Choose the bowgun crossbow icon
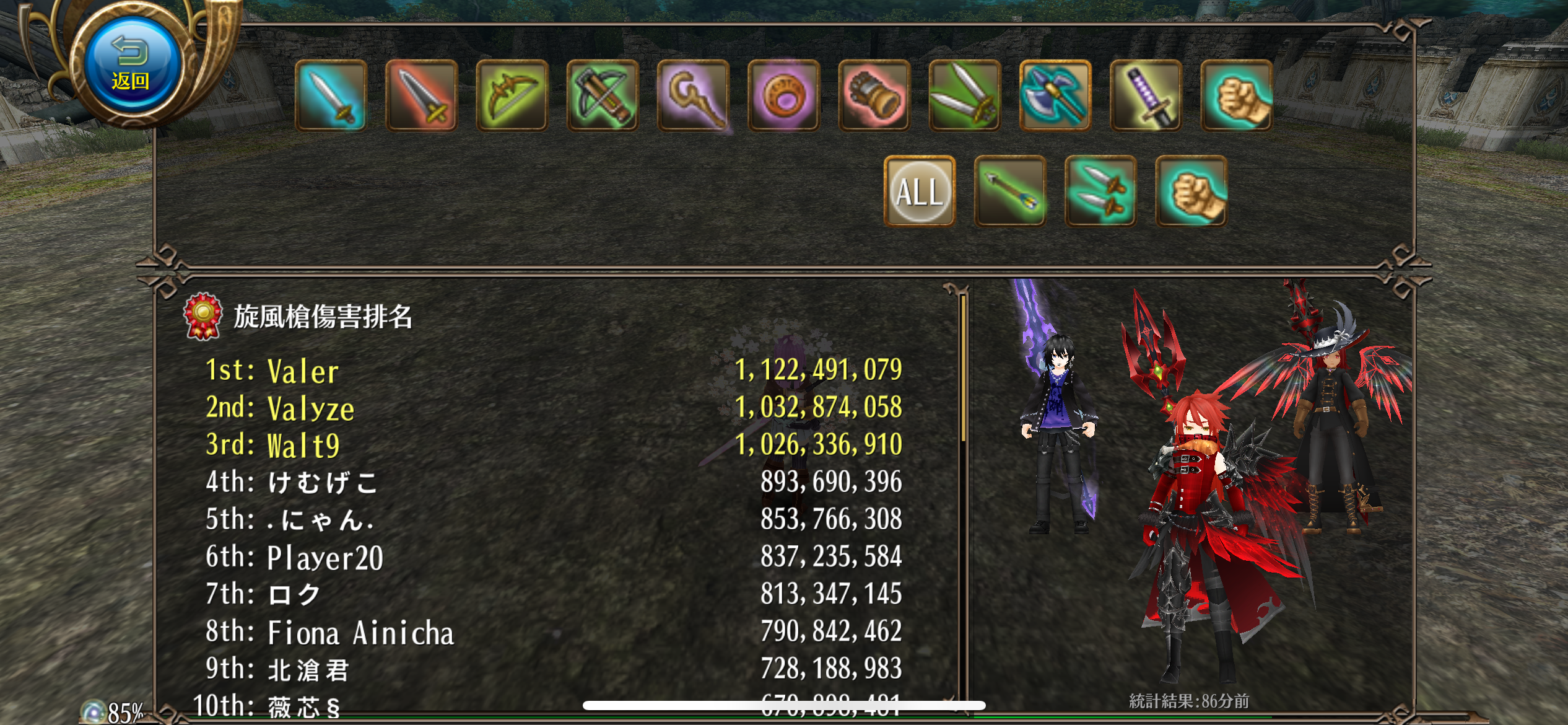Image resolution: width=1568 pixels, height=725 pixels. click(603, 95)
